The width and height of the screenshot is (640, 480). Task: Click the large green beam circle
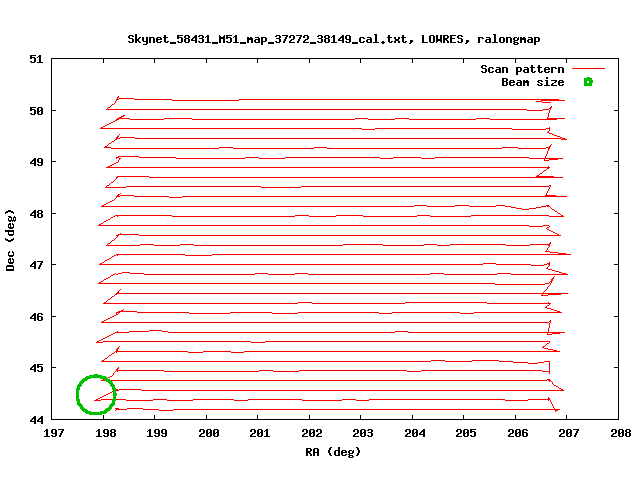coord(96,394)
